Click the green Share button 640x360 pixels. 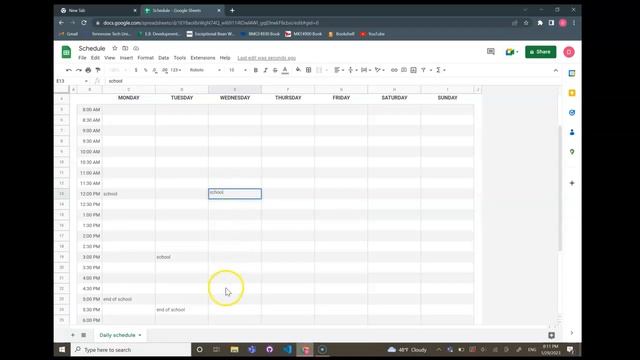(540, 52)
